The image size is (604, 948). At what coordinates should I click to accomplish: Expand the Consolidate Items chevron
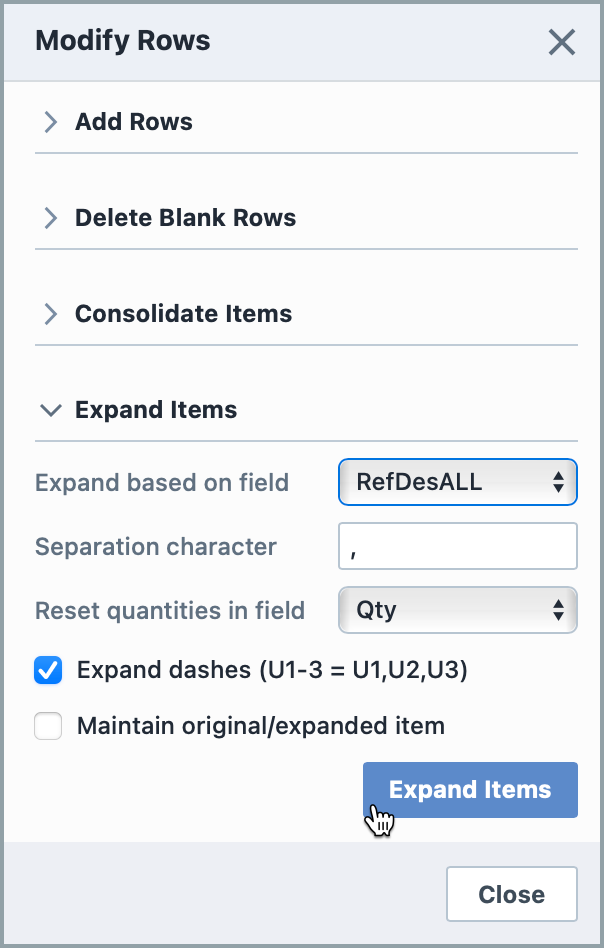click(51, 314)
